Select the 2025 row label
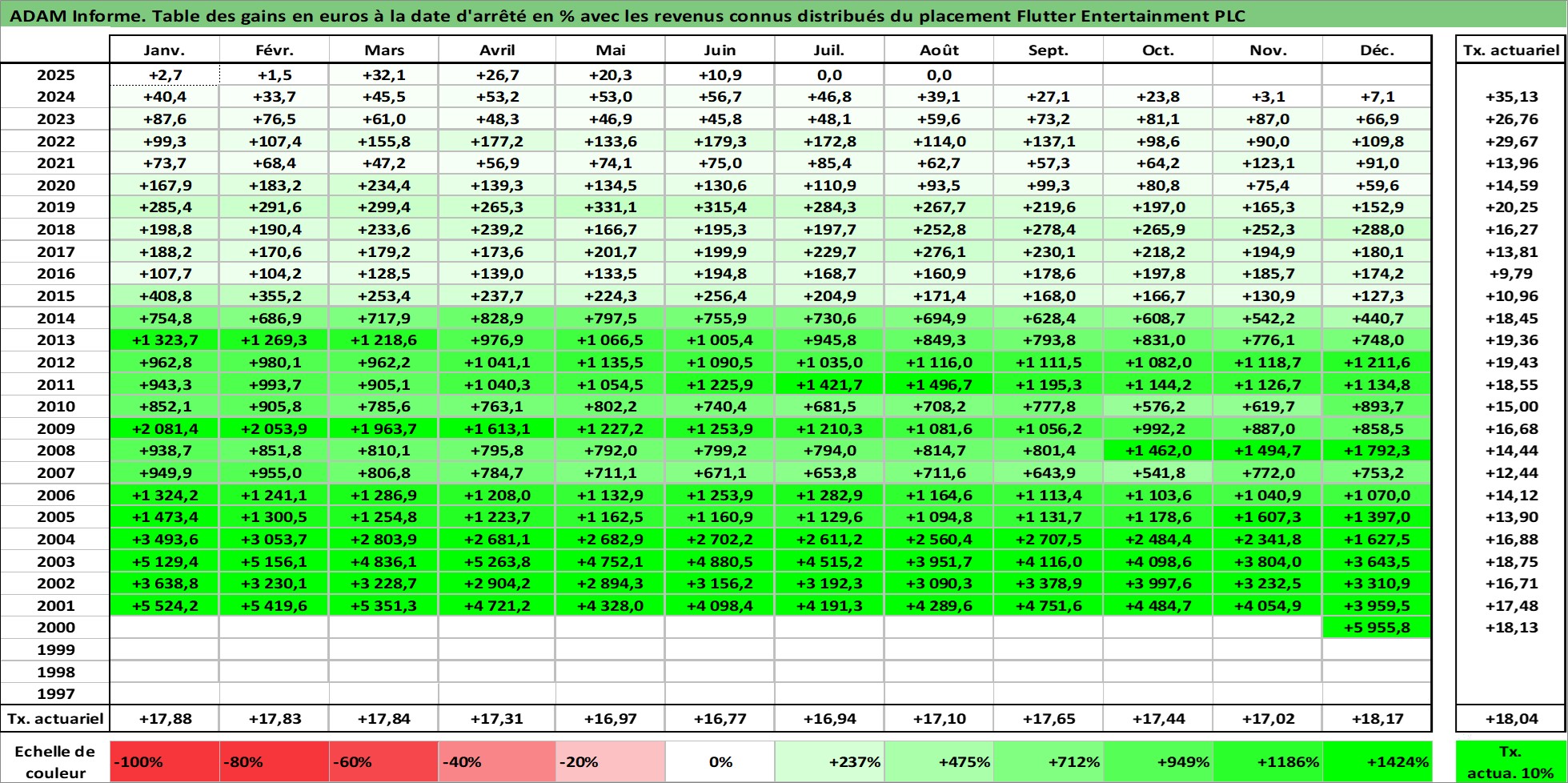This screenshot has height=783, width=1568. pos(55,74)
